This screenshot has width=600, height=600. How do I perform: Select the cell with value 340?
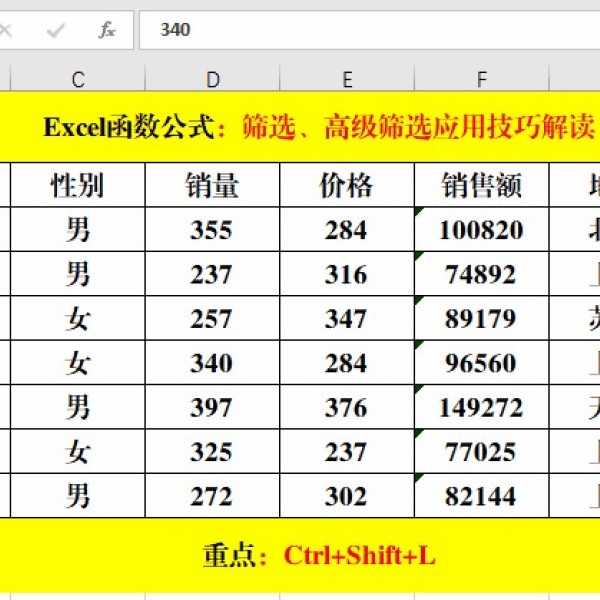(213, 363)
